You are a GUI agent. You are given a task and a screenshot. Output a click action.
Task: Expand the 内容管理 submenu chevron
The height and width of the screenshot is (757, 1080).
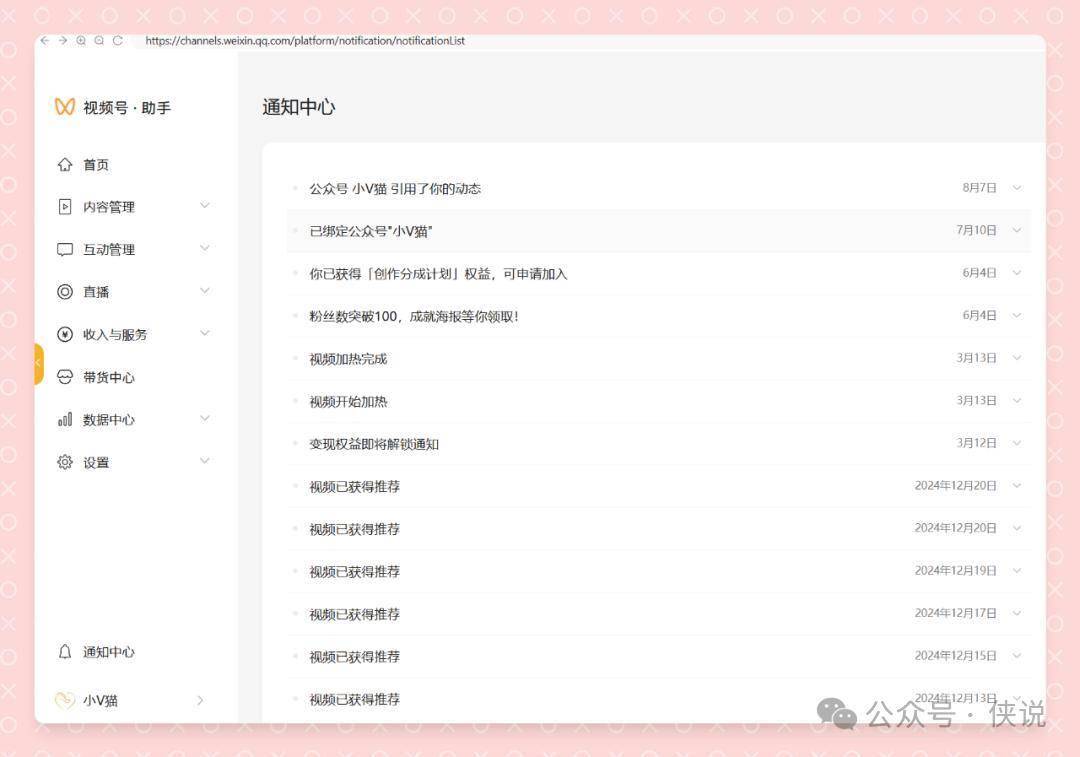point(204,206)
